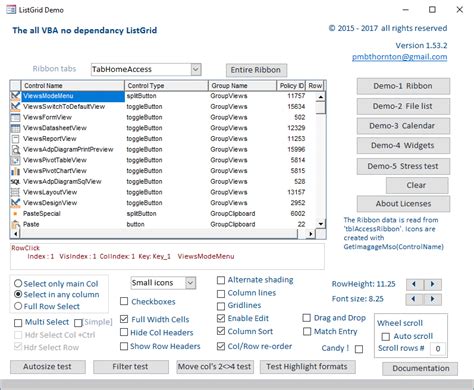Viewport: 474px width, 390px height.
Task: Run the Filter test
Action: point(131,367)
